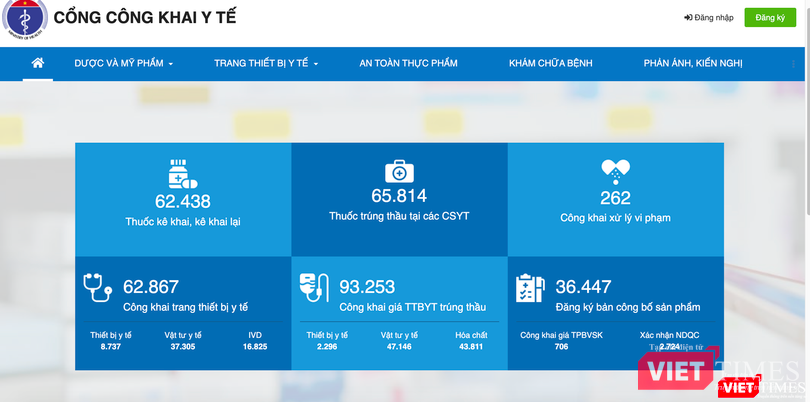This screenshot has height=402, width=810.
Task: Click the stethoscope icon
Action: tap(97, 287)
